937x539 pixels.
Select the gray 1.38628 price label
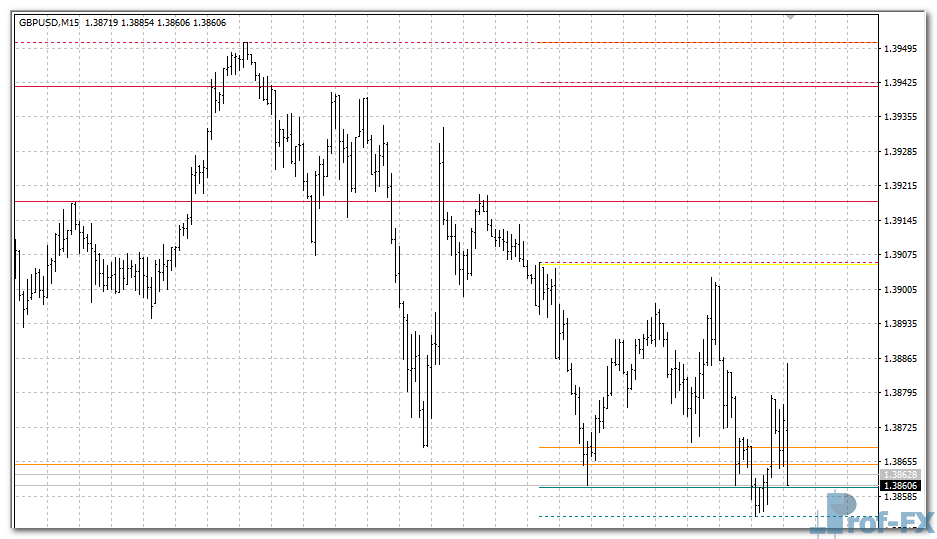pos(900,473)
